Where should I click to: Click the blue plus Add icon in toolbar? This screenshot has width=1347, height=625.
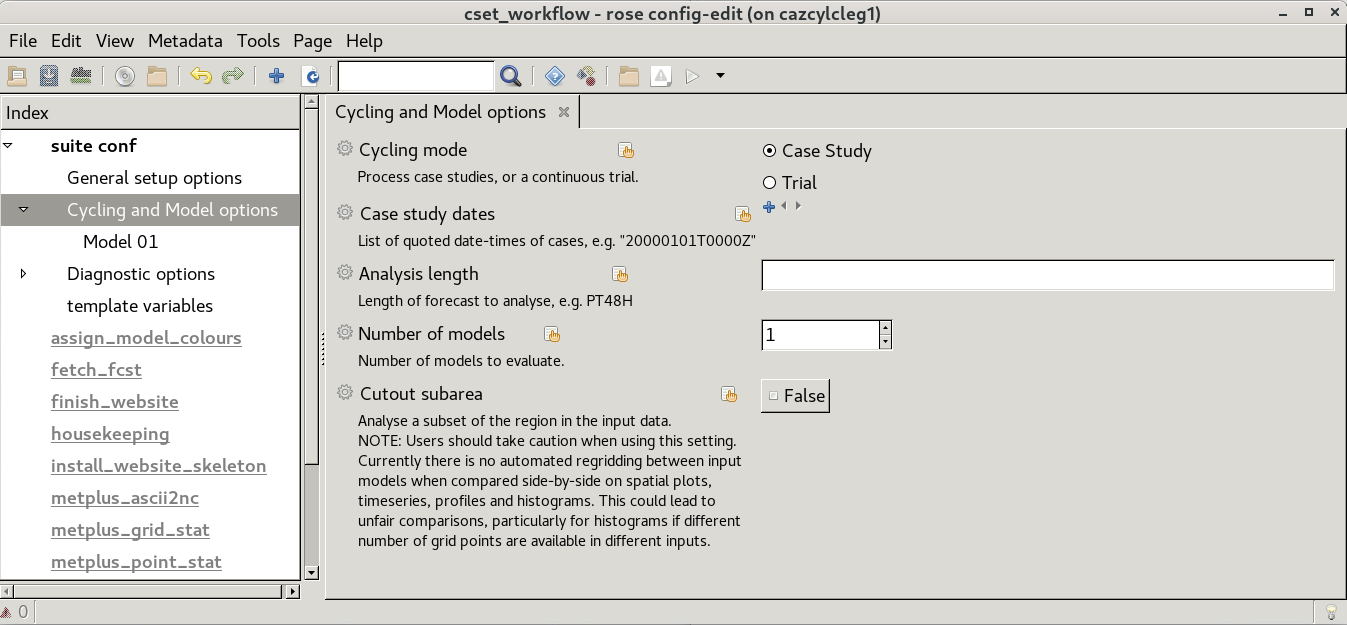coord(277,76)
